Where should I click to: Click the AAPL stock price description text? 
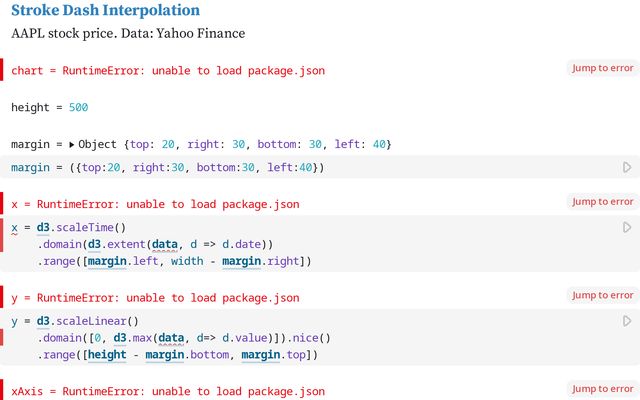[128, 34]
